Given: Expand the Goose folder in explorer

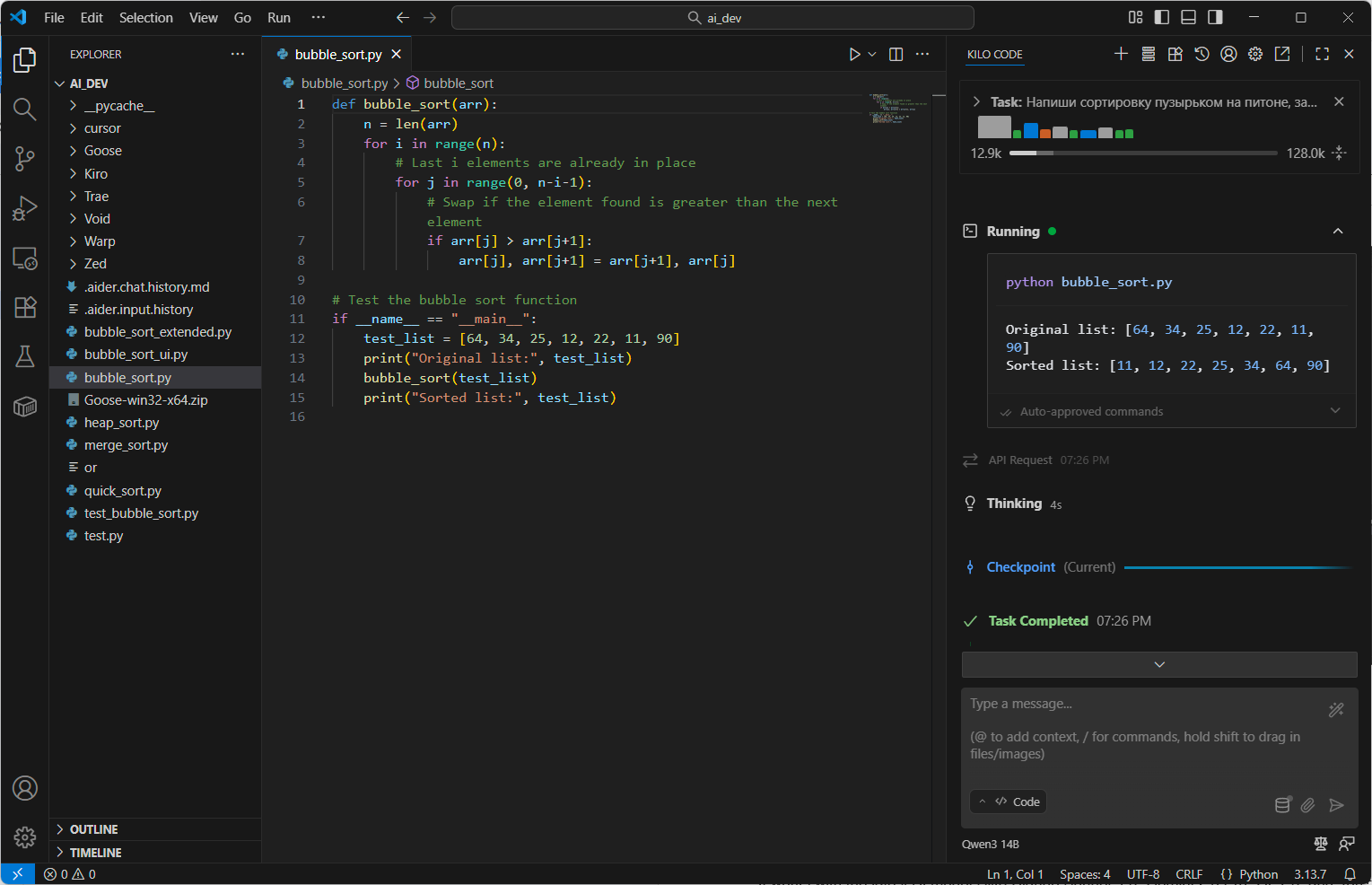Looking at the screenshot, I should tap(102, 151).
